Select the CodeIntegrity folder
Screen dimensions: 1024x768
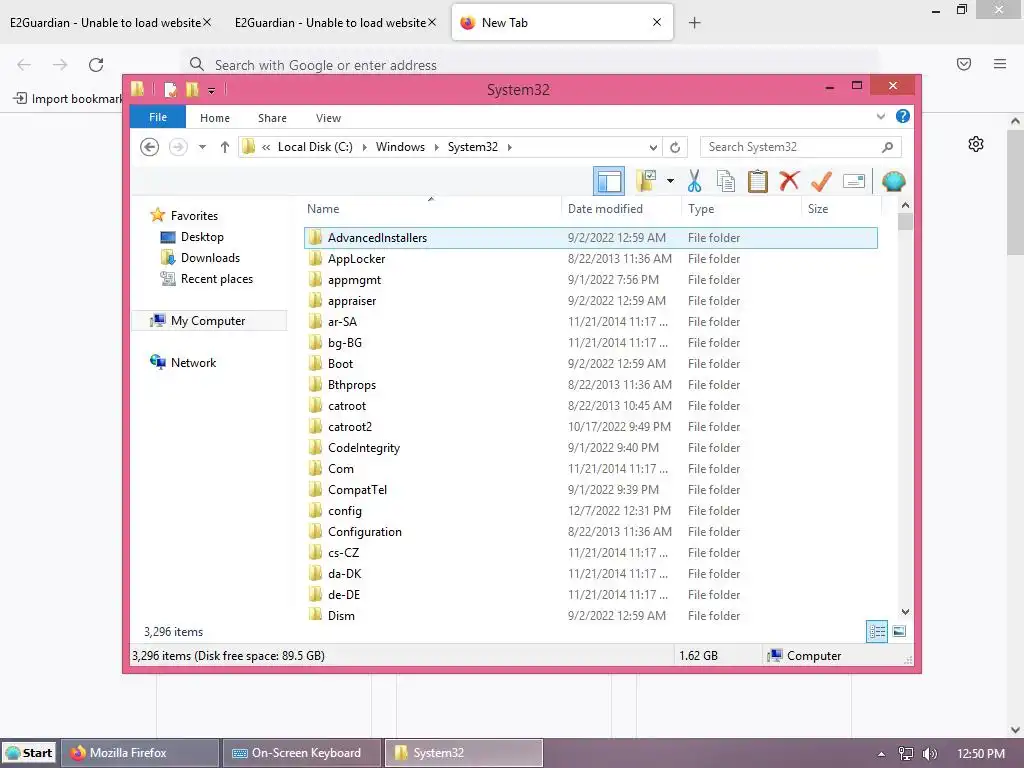click(590, 447)
